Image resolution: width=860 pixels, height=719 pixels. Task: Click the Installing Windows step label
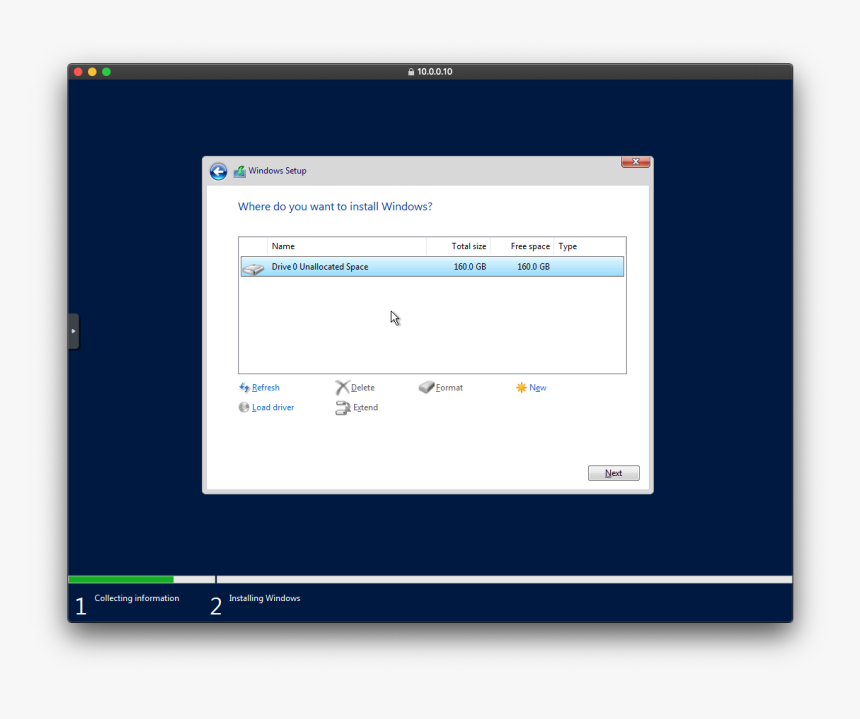coord(264,598)
